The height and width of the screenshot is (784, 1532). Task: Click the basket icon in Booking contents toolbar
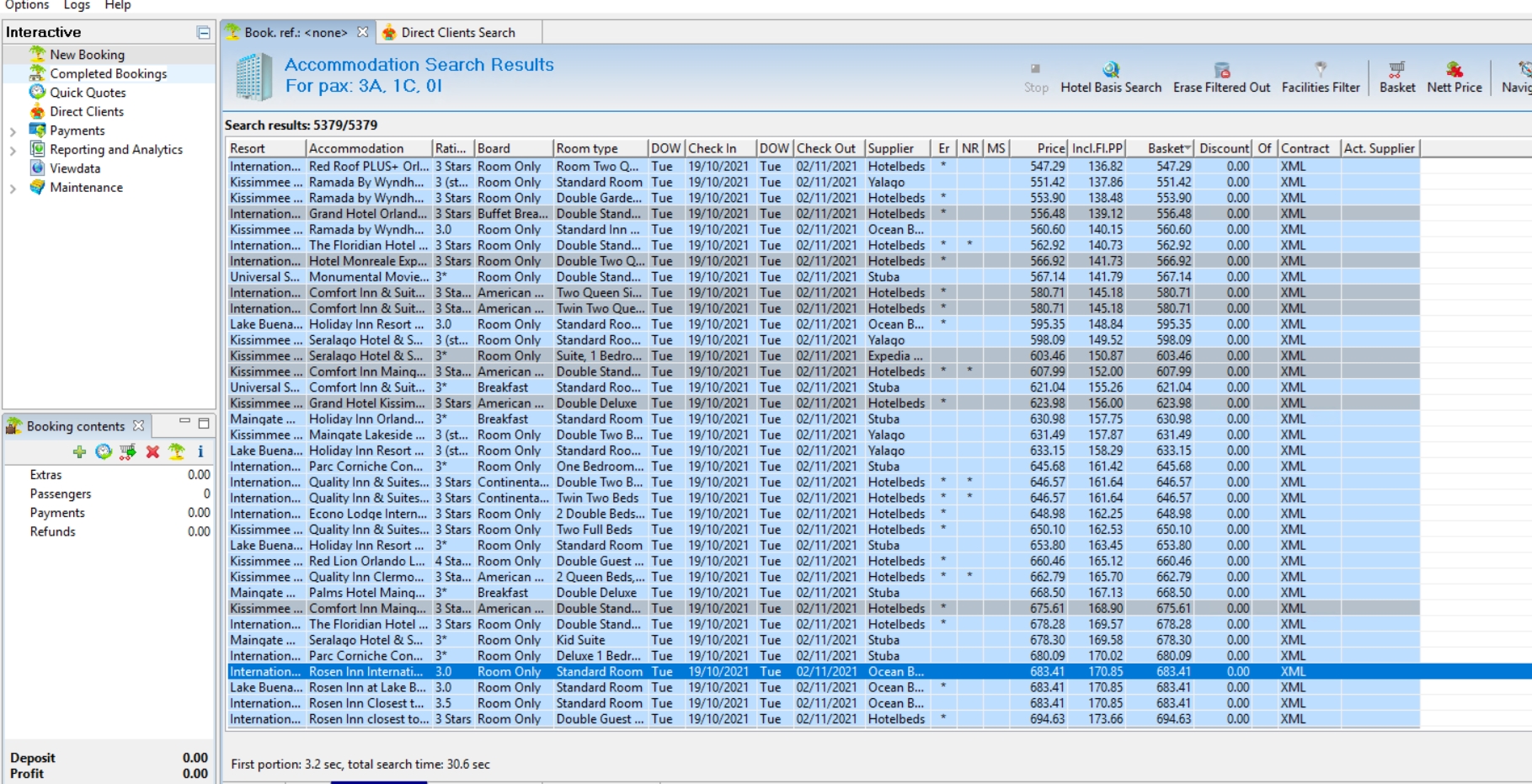click(128, 451)
